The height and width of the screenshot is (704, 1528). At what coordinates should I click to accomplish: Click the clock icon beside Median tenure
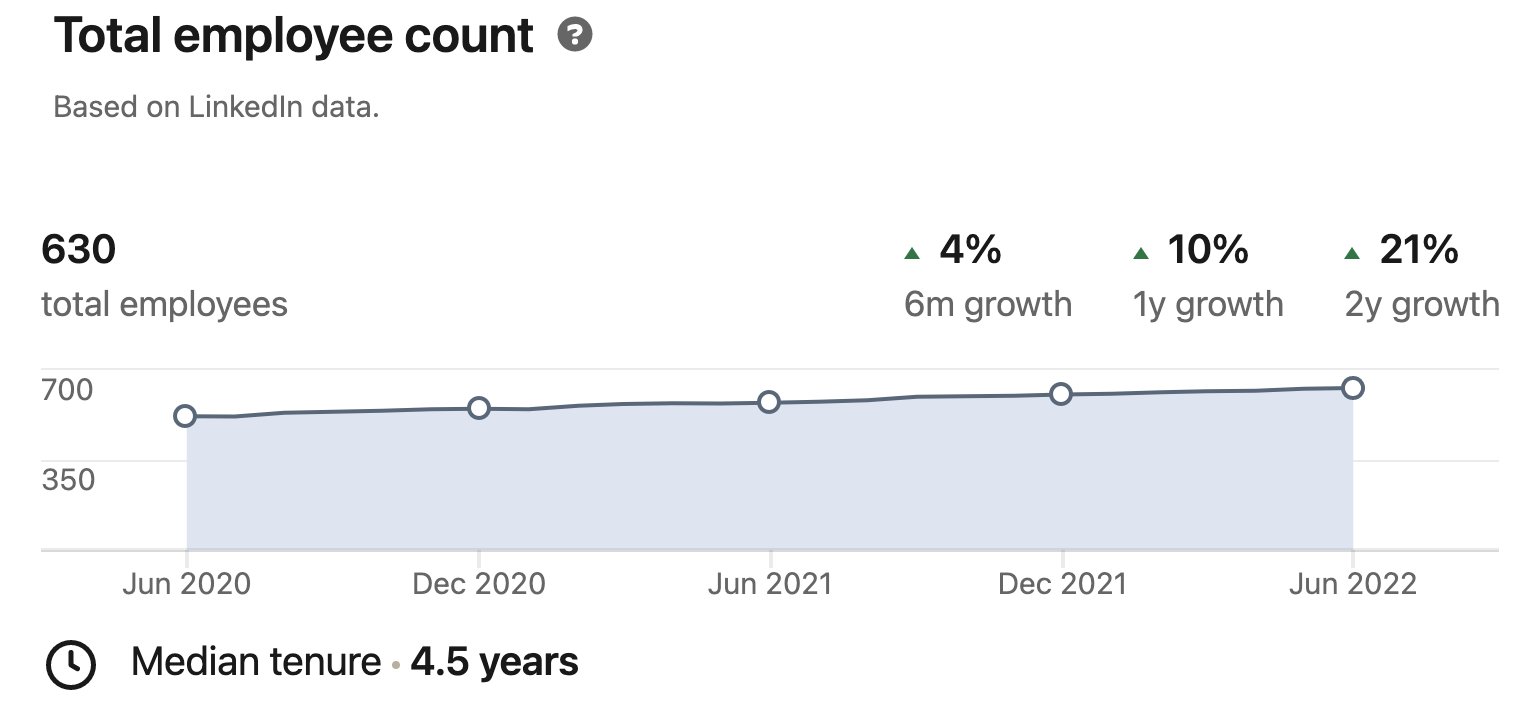click(x=71, y=664)
